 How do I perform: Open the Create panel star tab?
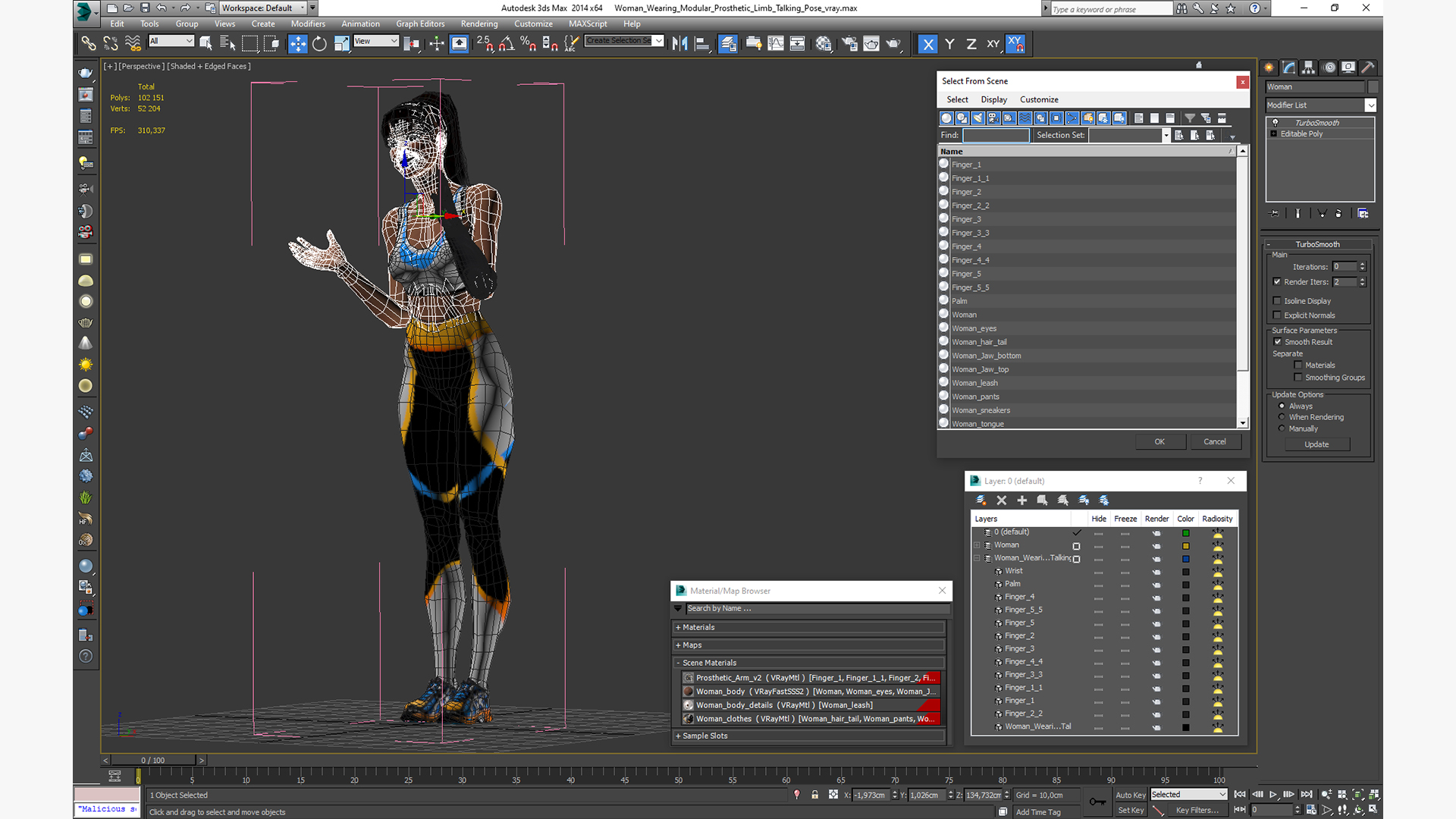click(x=1269, y=67)
